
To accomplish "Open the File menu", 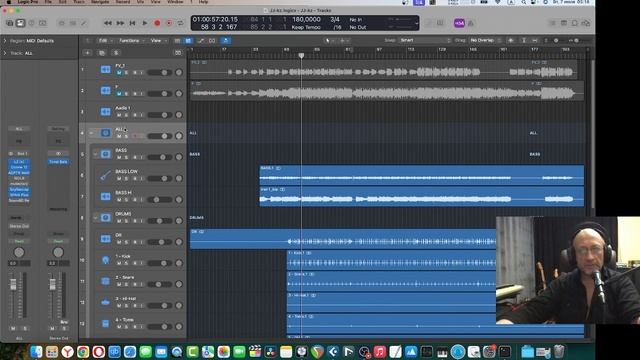I will point(48,2).
